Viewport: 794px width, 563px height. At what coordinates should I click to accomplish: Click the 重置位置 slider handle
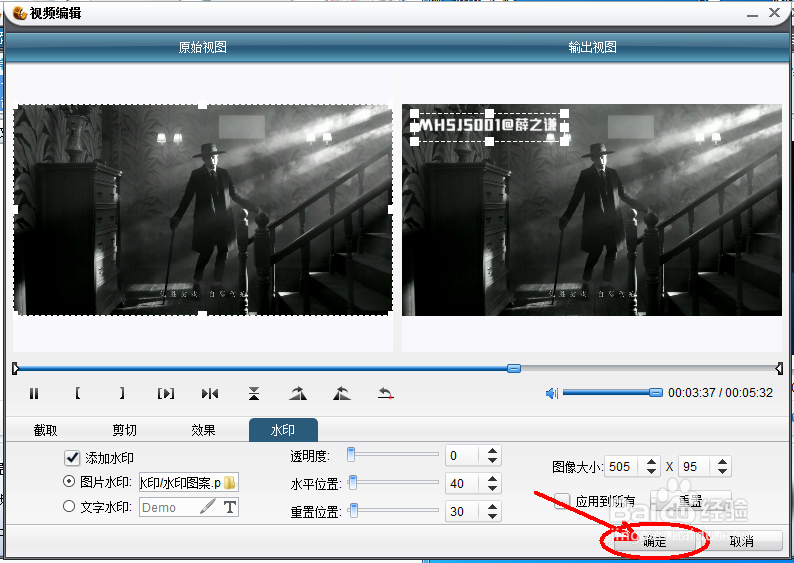354,510
